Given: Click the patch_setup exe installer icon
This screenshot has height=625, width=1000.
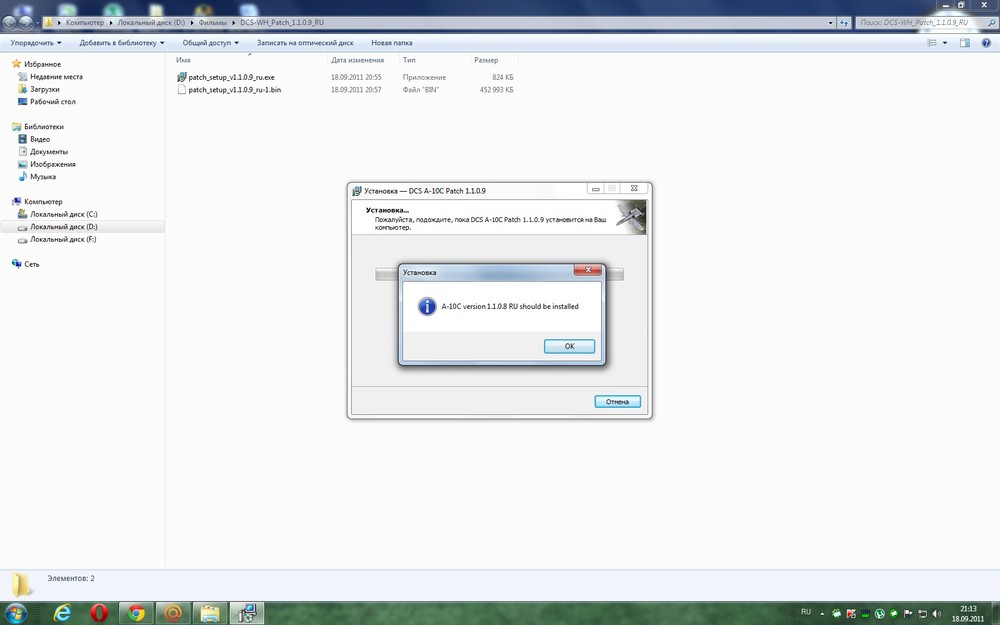Looking at the screenshot, I should point(181,77).
